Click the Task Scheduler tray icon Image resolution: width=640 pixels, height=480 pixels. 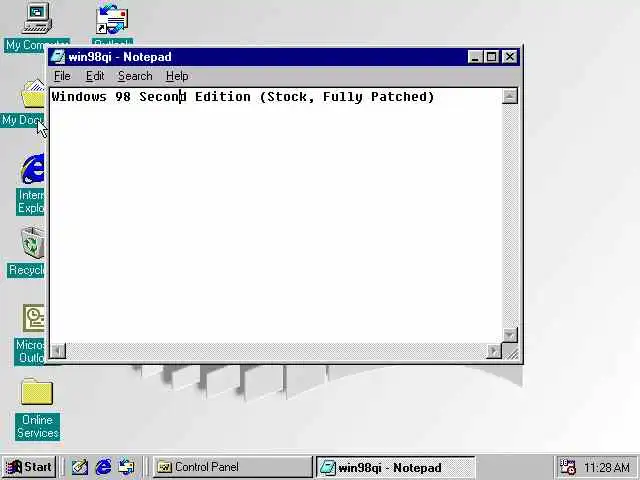click(x=567, y=467)
